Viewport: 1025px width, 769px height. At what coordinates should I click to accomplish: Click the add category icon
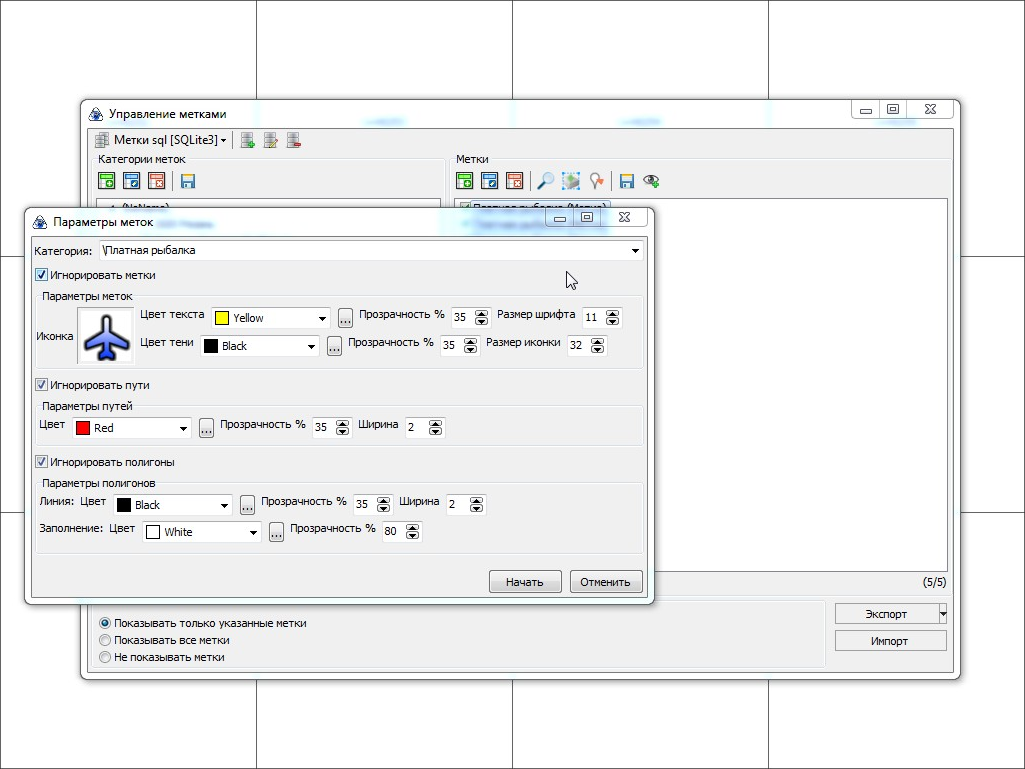pos(107,181)
